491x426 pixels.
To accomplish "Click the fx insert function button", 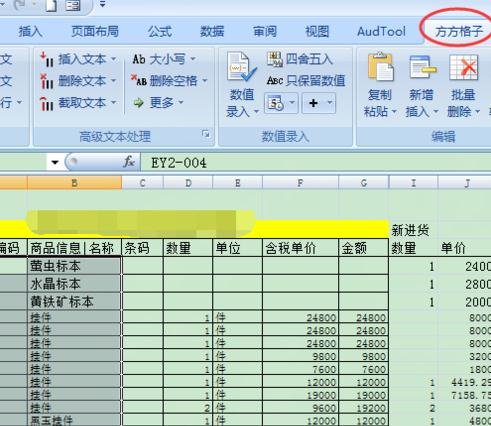I will pos(129,162).
